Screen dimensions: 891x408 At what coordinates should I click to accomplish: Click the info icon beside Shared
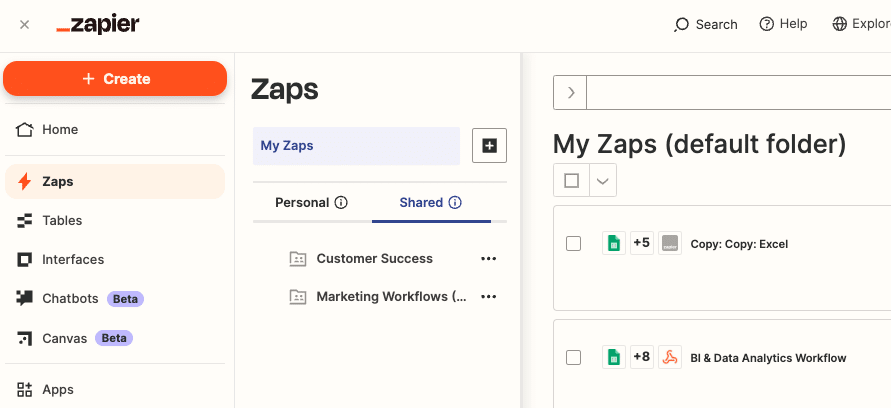point(455,203)
